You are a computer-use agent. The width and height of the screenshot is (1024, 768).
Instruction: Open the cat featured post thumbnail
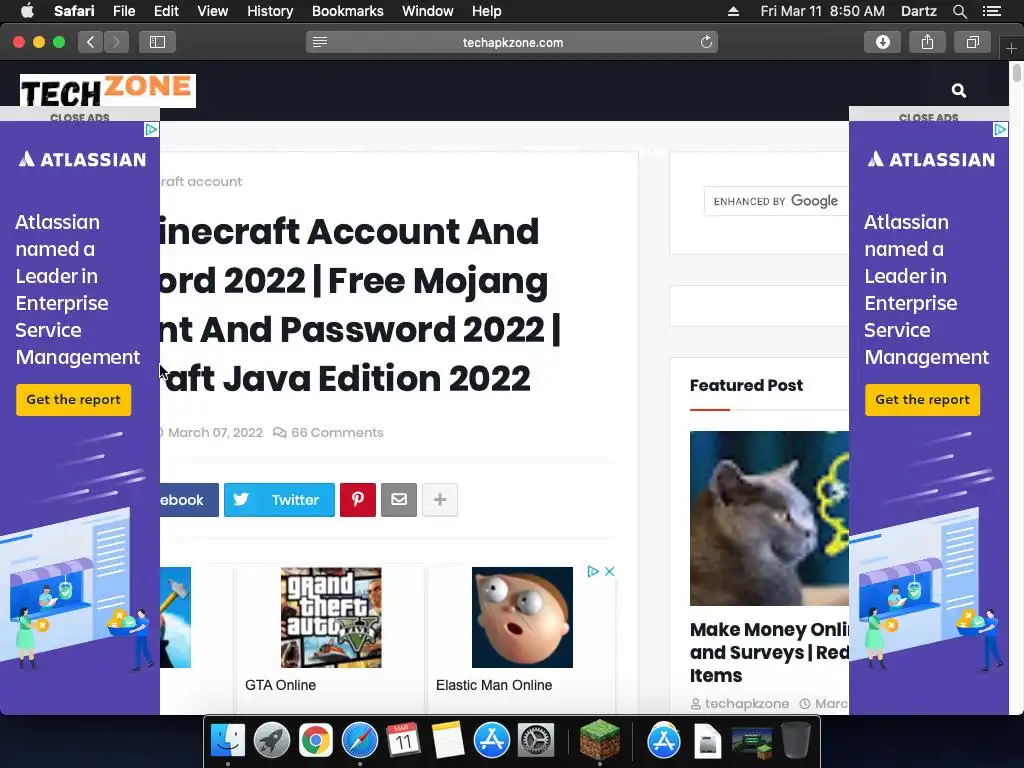[x=769, y=519]
